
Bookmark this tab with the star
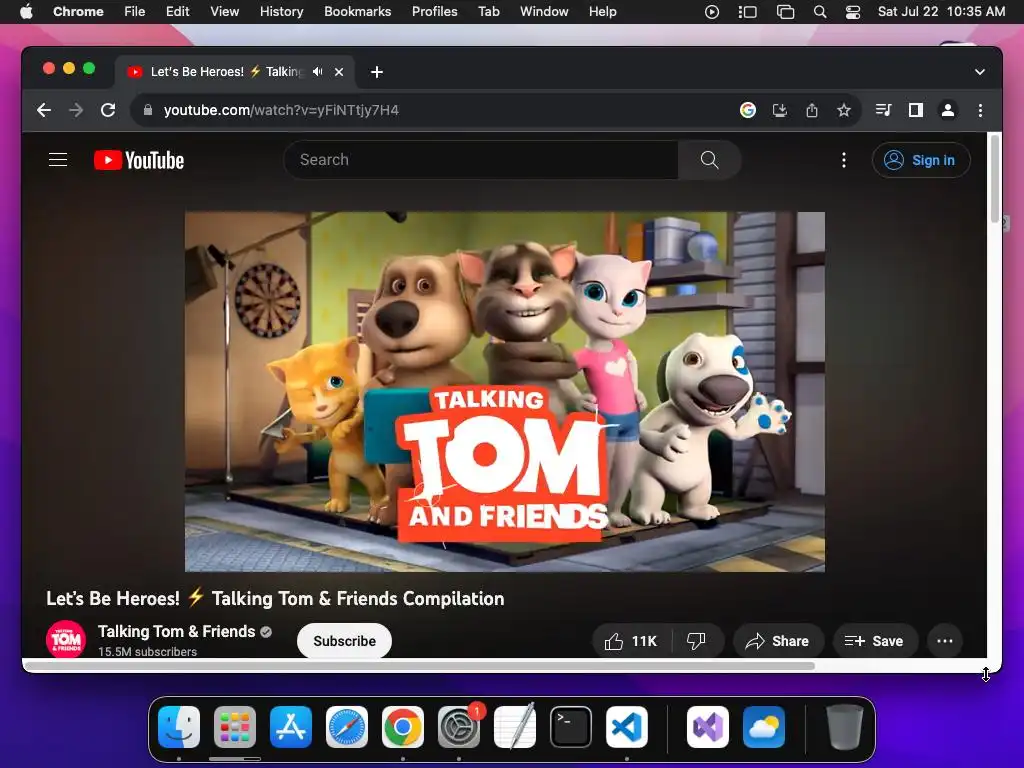point(844,110)
